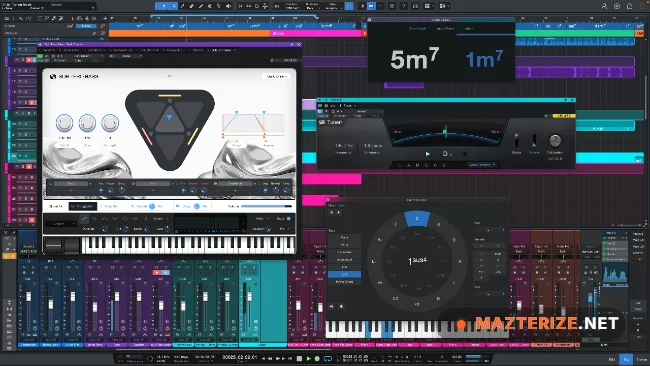Click the next chord arrow in chord selector
This screenshot has height=366, width=650.
[x=339, y=212]
